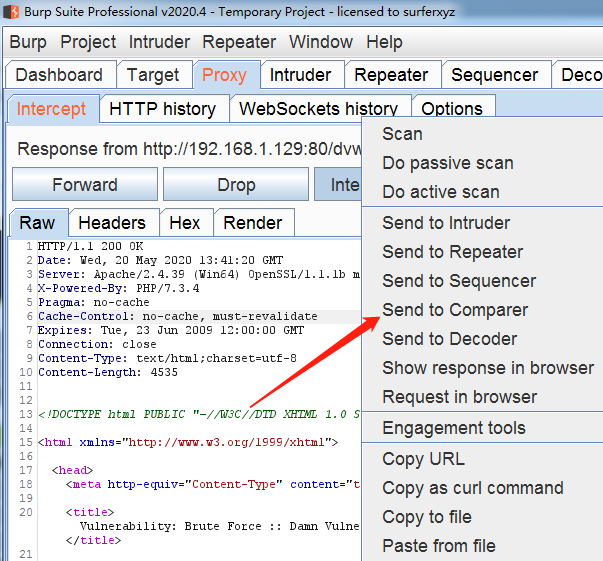Select the Raw view tab
Screen dimensions: 603x561
point(38,223)
